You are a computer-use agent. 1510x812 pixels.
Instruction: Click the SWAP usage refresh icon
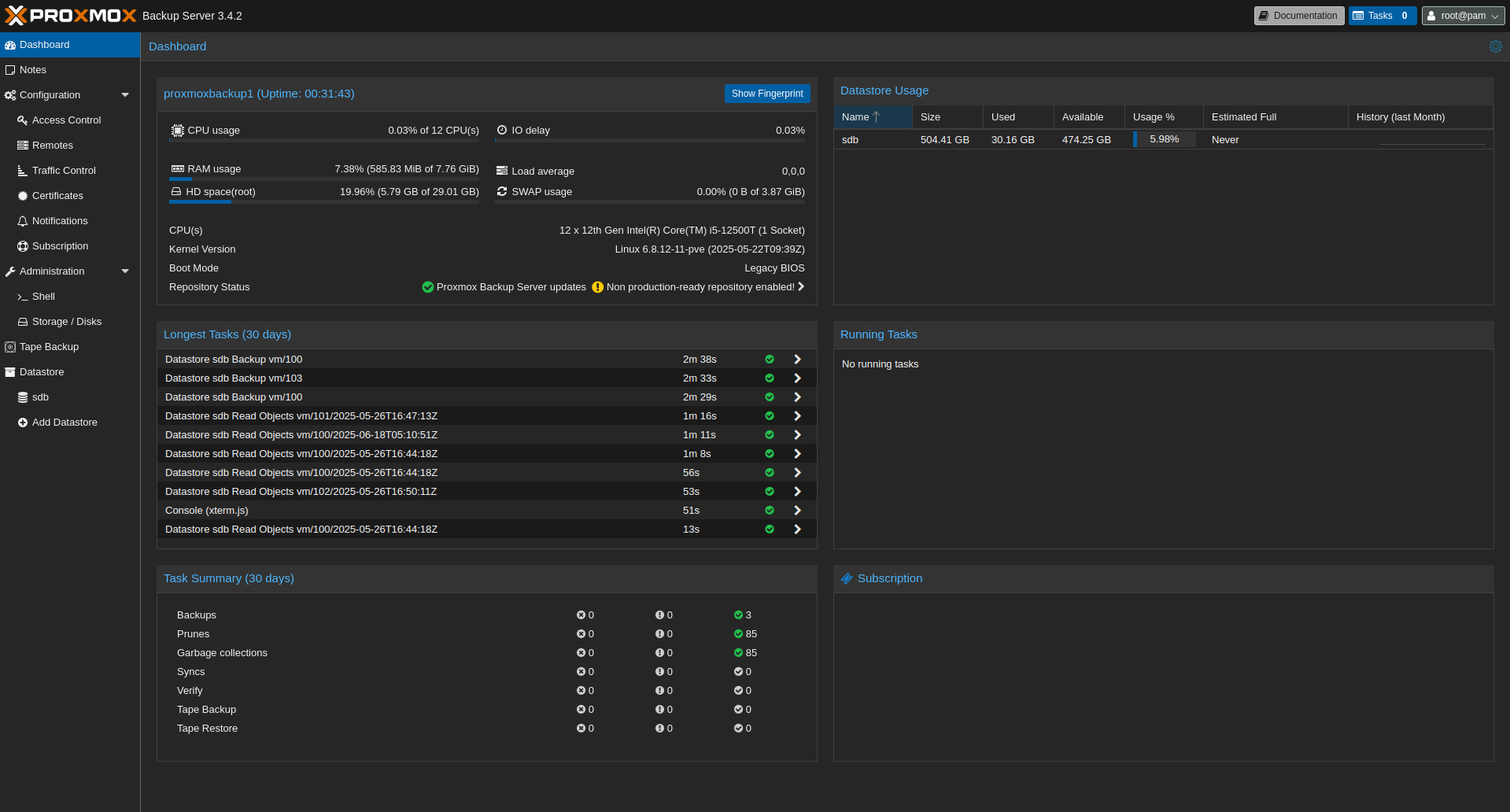click(502, 191)
